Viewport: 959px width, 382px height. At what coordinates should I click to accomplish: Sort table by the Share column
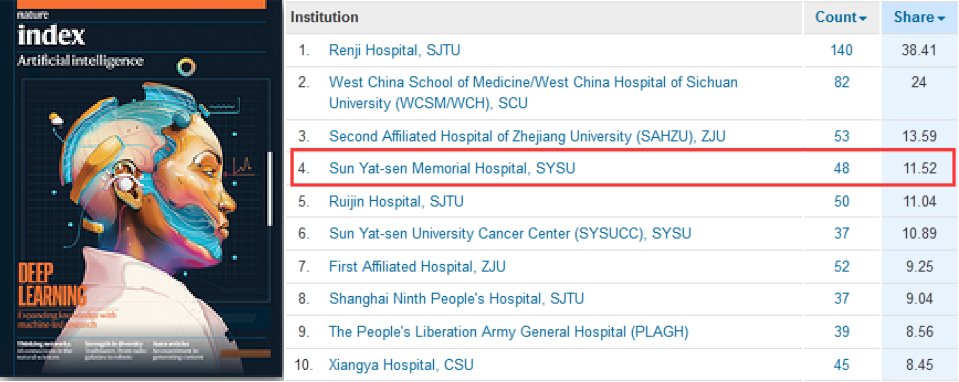coord(919,17)
